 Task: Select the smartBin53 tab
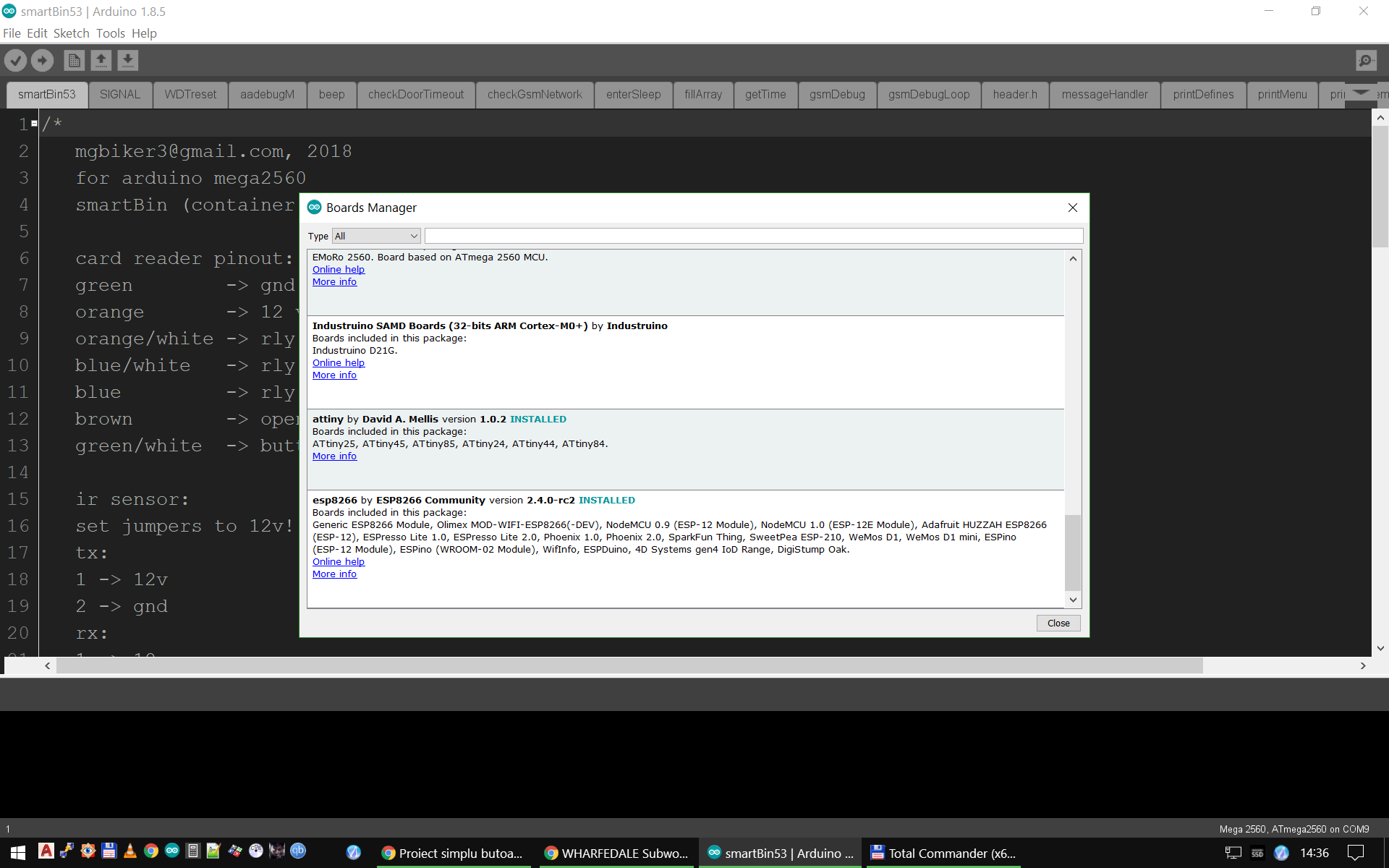tap(47, 95)
